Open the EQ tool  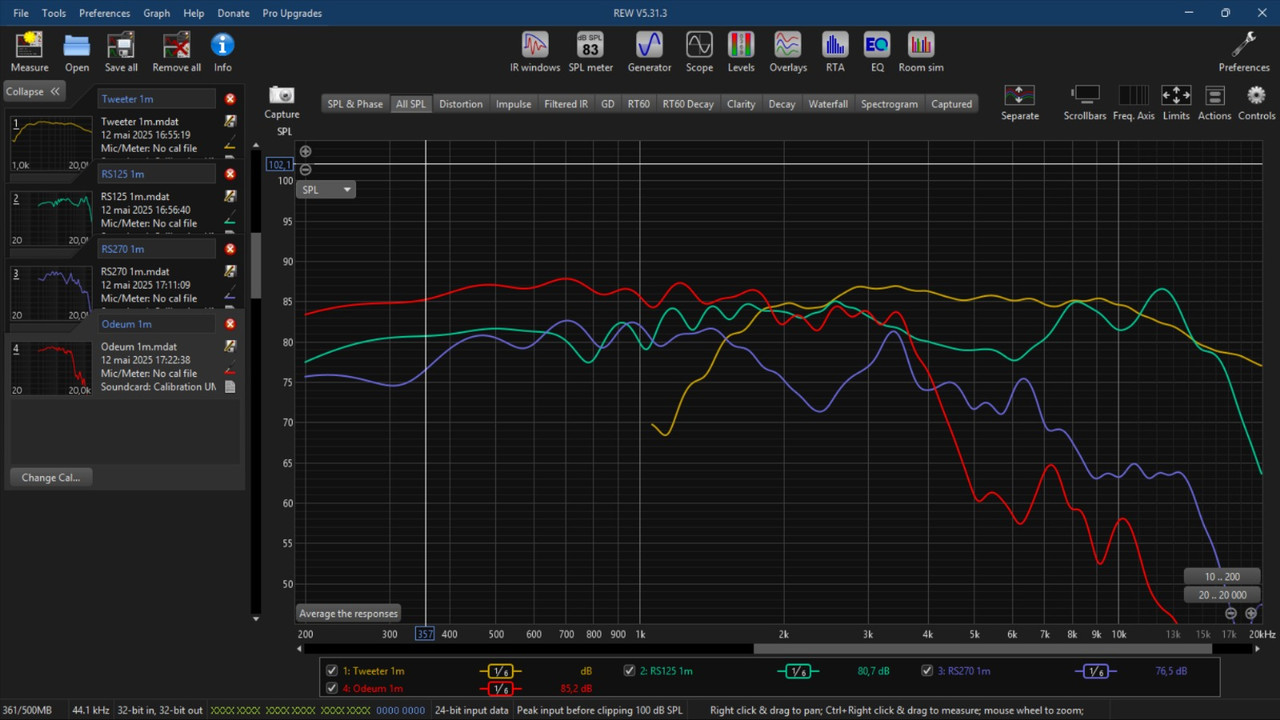coord(877,45)
